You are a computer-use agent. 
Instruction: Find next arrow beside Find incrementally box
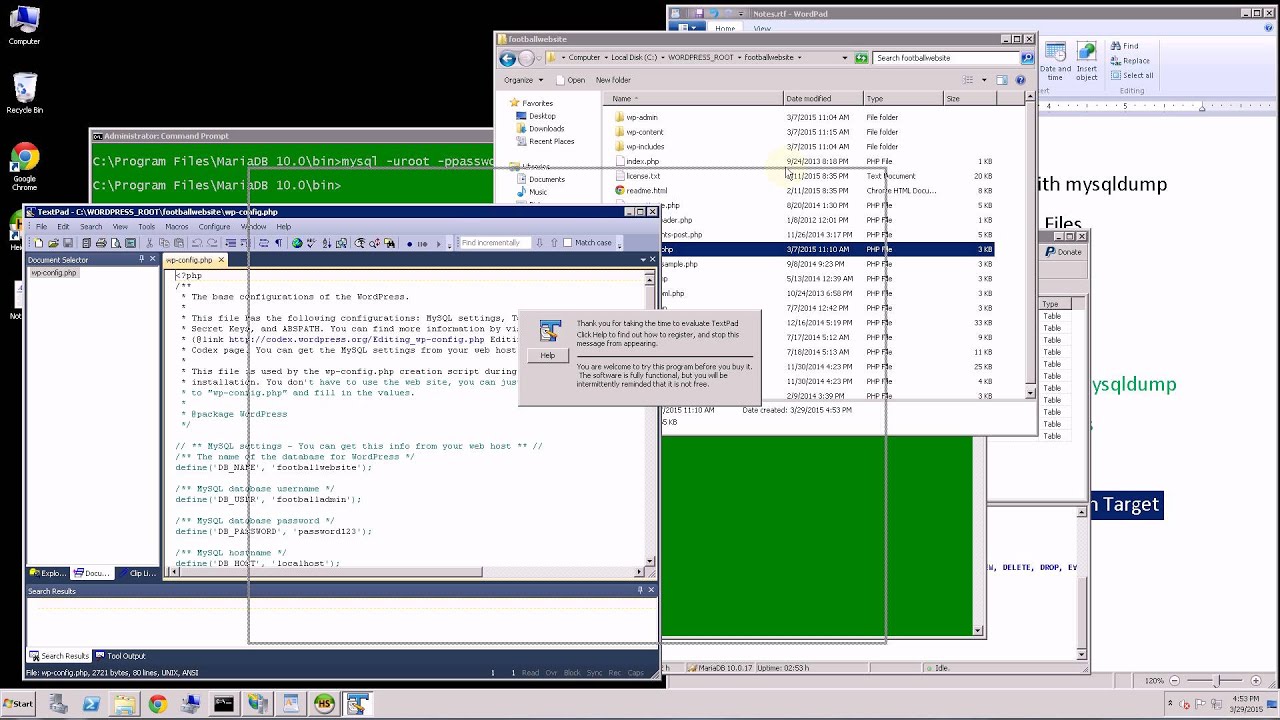539,243
